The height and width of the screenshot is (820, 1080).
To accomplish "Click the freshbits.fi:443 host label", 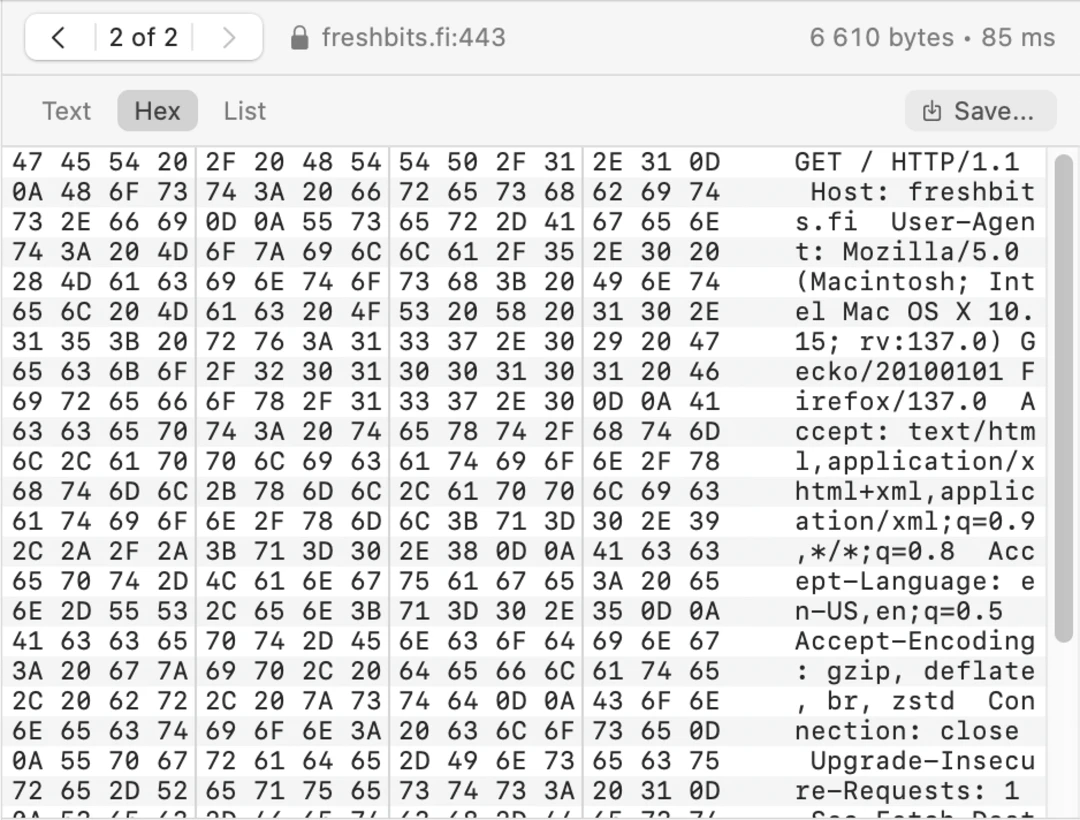I will [x=413, y=38].
